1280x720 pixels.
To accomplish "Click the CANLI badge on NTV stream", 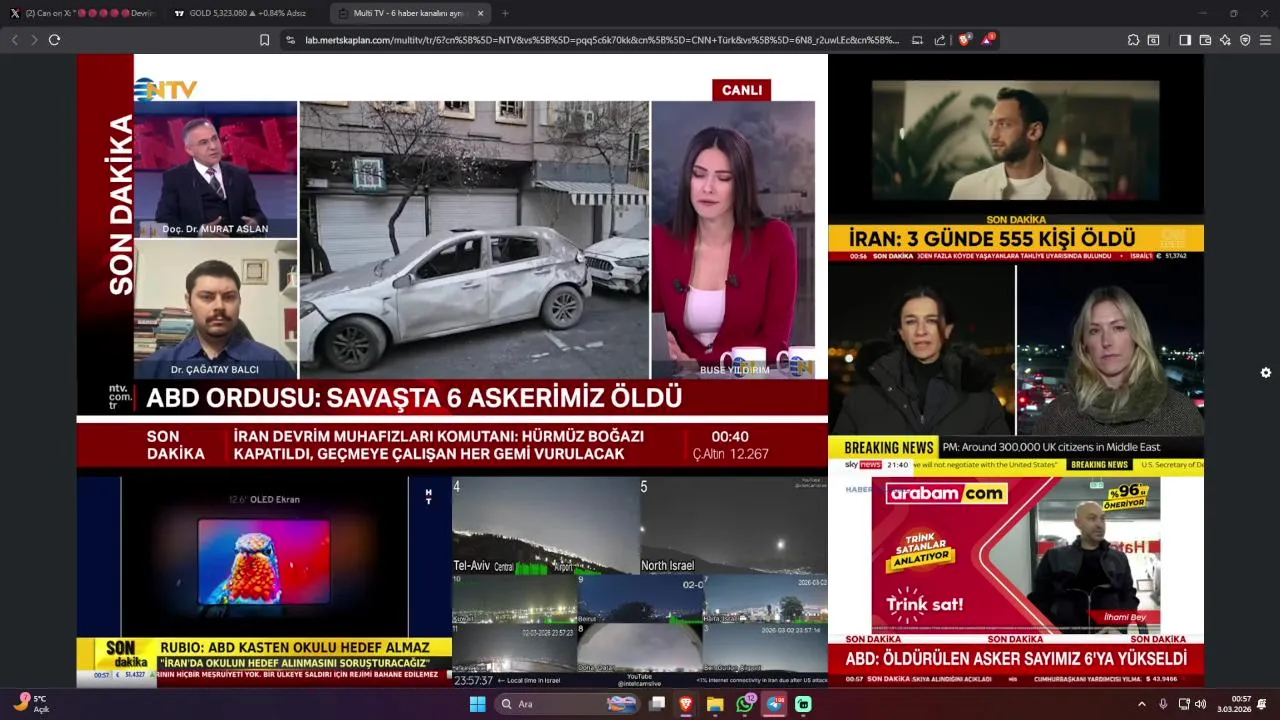I will tap(741, 90).
